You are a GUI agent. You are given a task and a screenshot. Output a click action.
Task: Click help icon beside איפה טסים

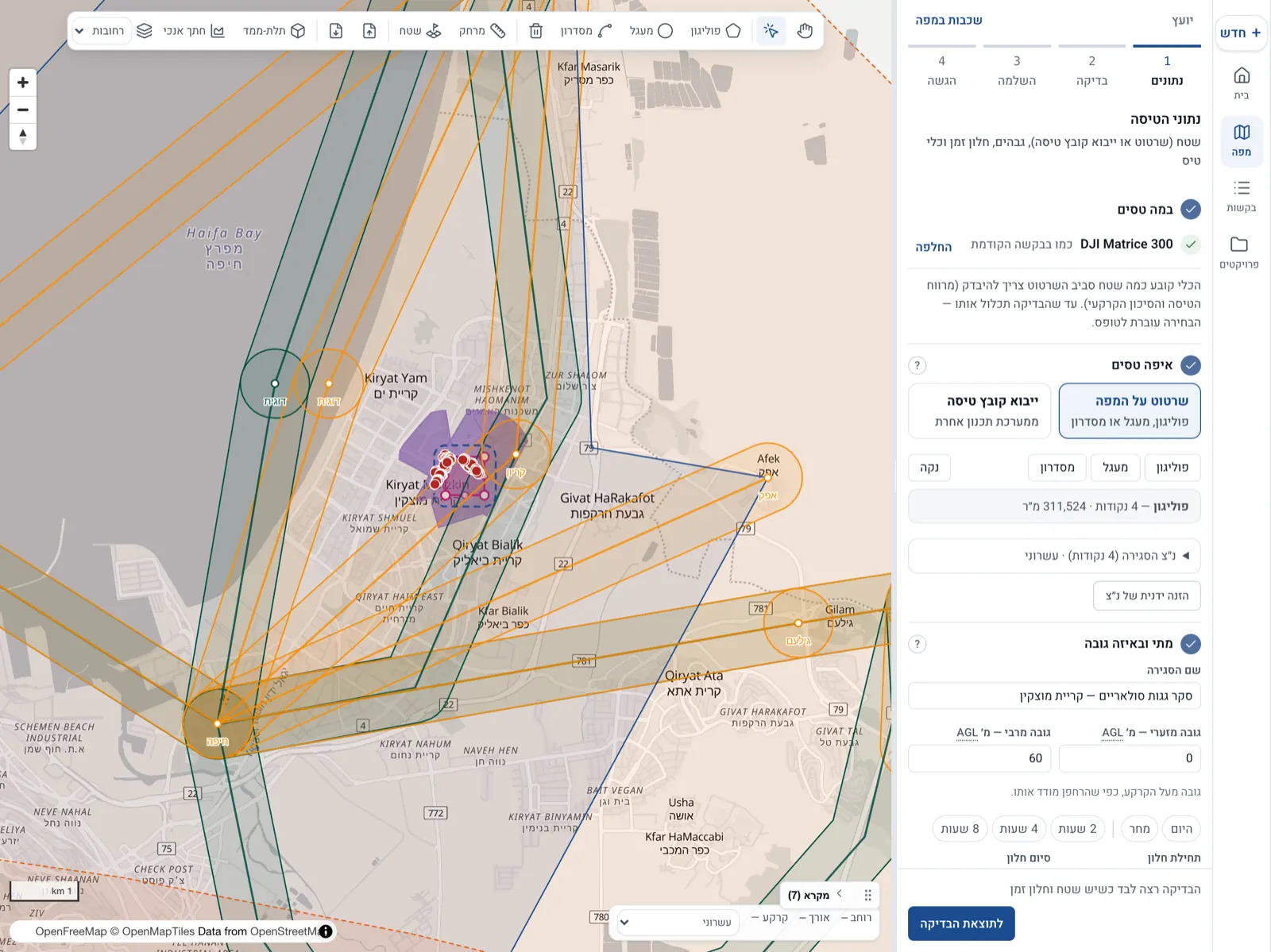point(918,365)
